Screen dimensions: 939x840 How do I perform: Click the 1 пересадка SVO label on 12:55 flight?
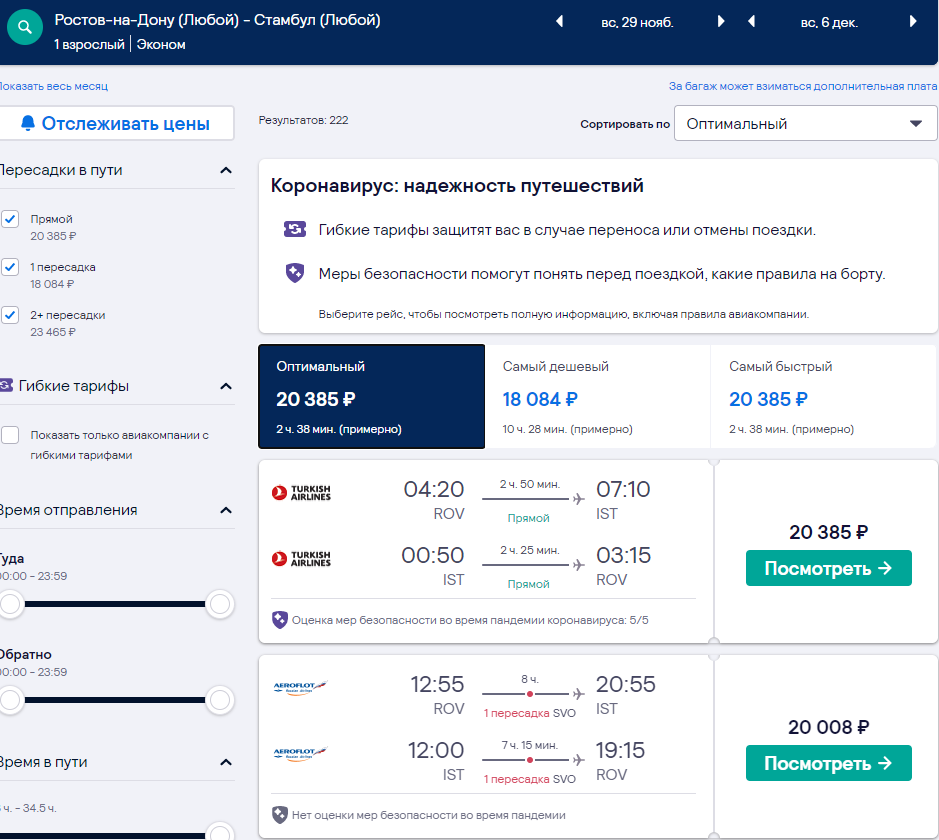(x=529, y=713)
